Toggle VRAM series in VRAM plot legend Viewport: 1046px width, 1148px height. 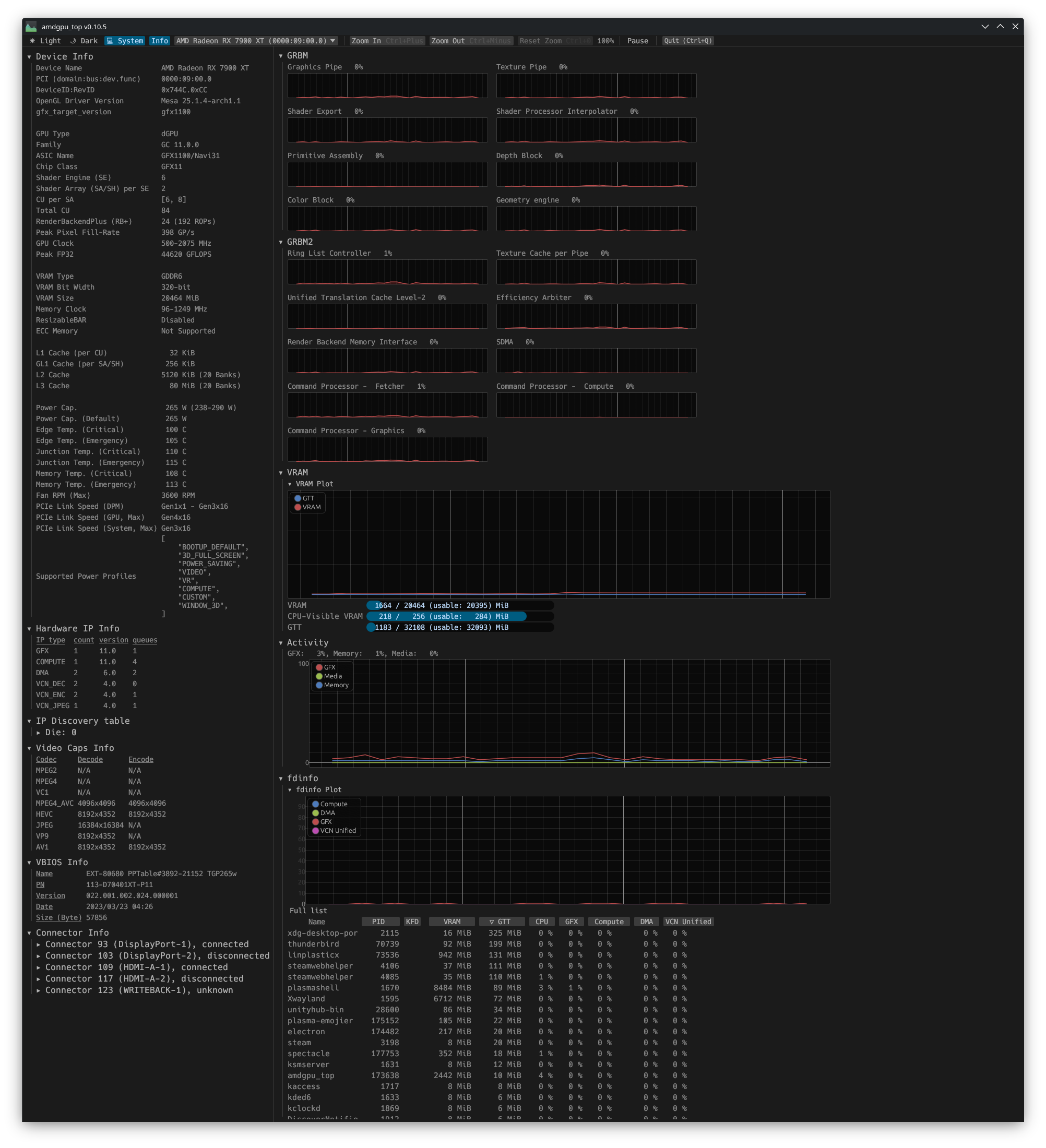coord(307,507)
